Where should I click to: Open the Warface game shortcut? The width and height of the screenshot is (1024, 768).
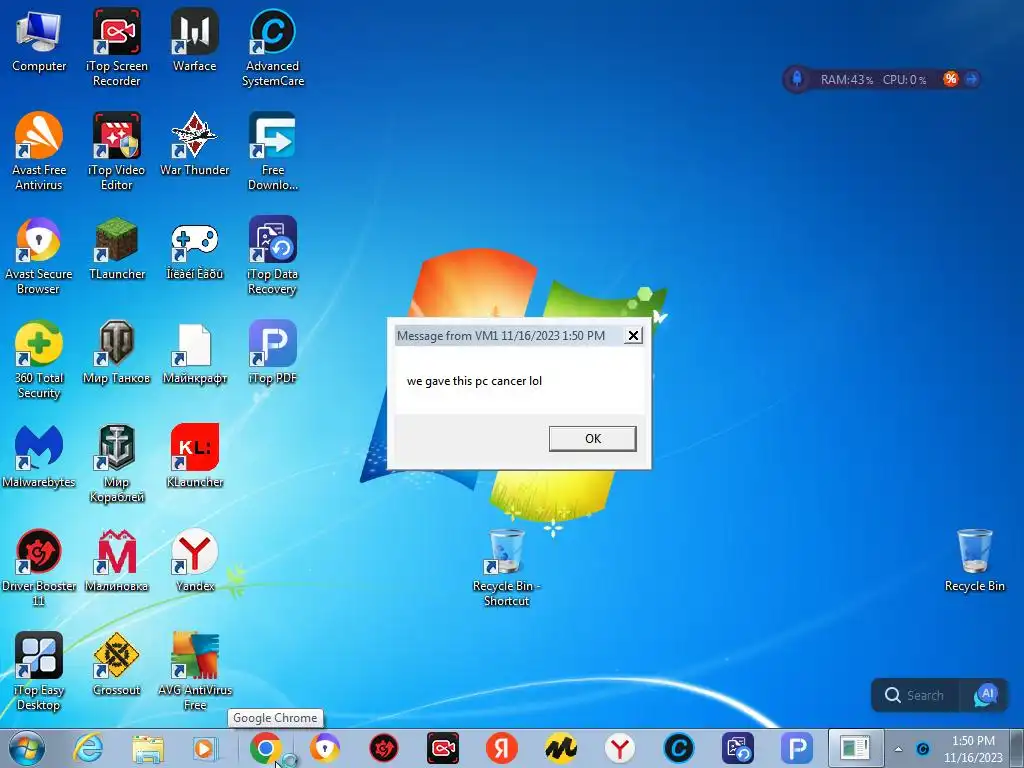pyautogui.click(x=195, y=40)
